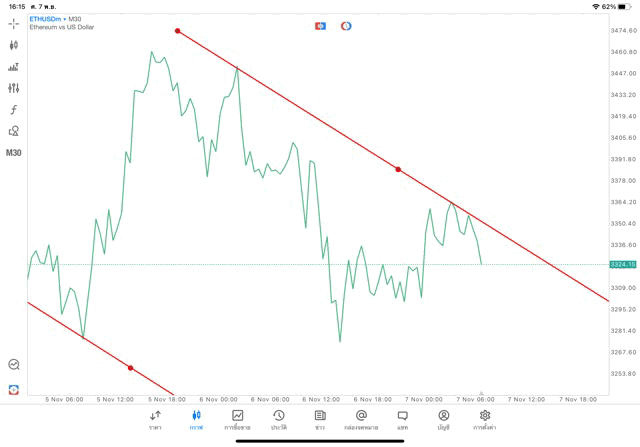640x447 pixels.
Task: Open the การตั้งค่า (Settings) tab
Action: (485, 419)
